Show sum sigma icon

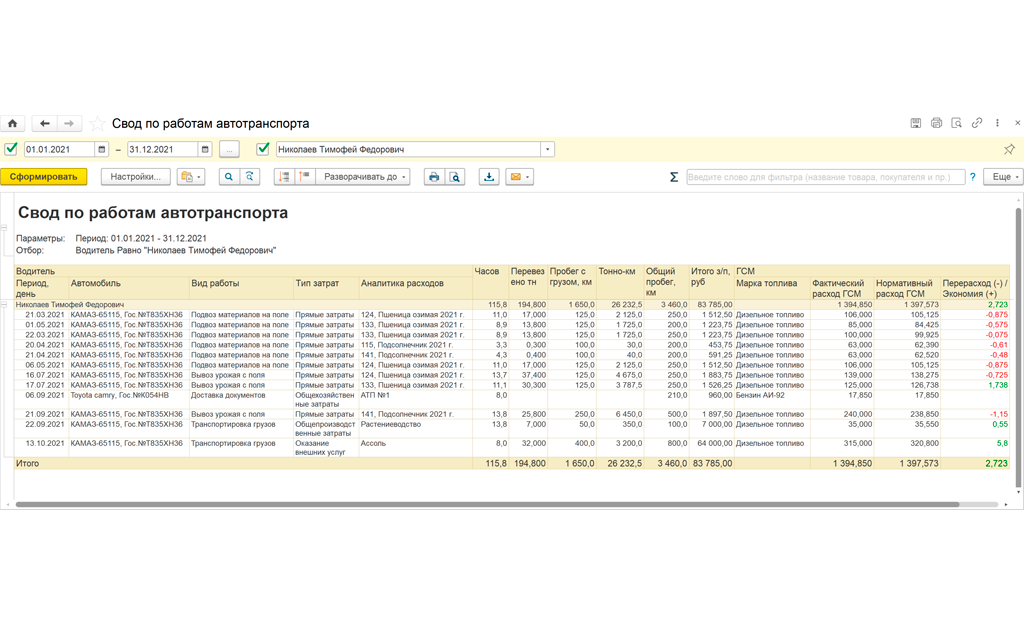(x=674, y=177)
